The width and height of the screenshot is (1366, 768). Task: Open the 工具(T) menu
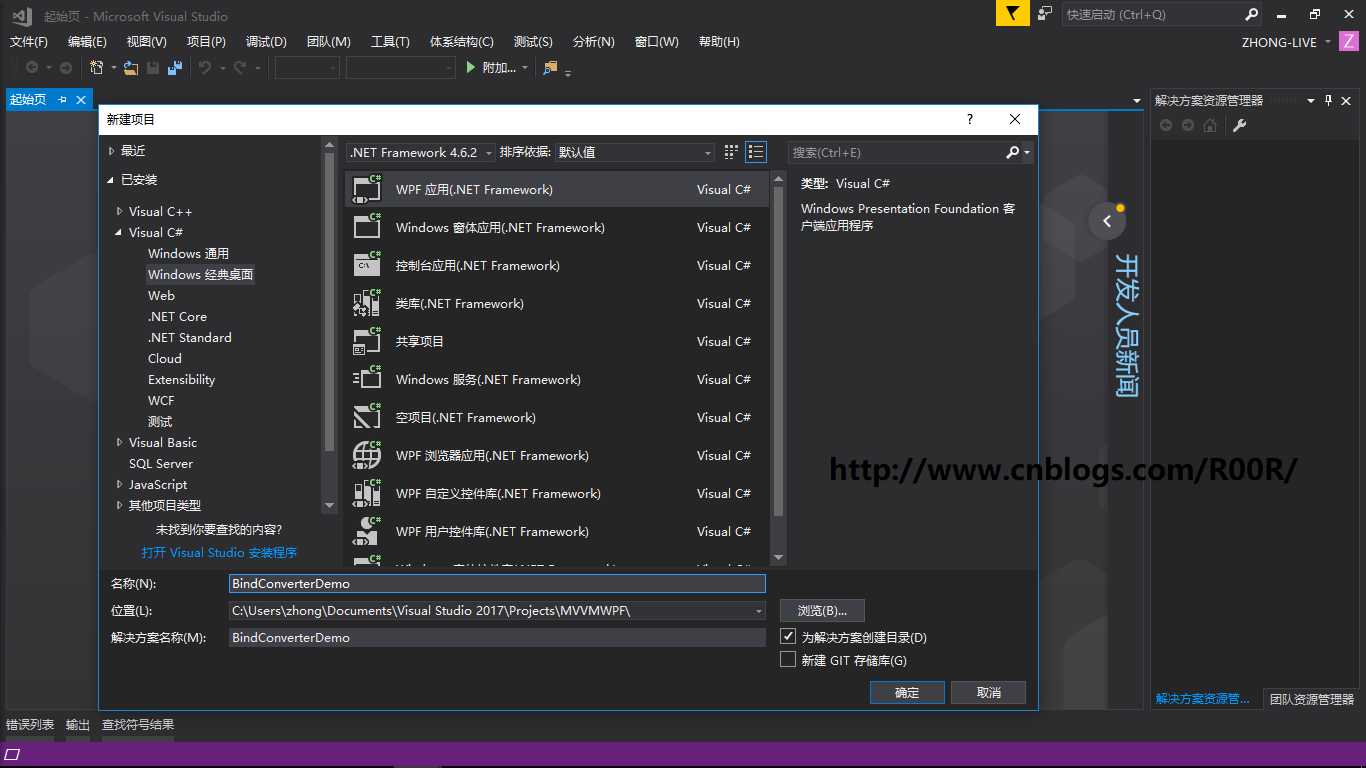point(390,41)
